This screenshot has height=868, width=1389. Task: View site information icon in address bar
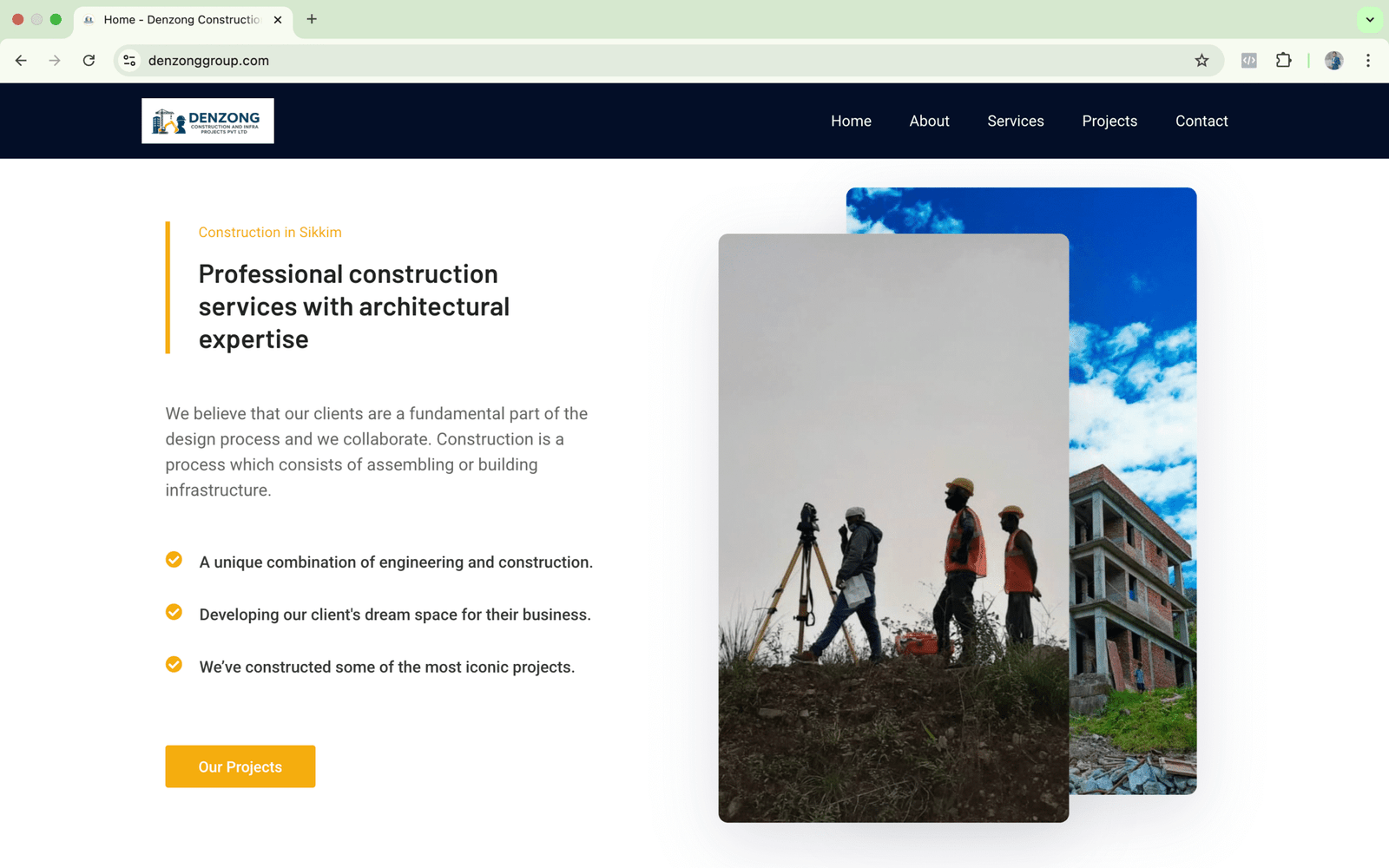point(129,61)
